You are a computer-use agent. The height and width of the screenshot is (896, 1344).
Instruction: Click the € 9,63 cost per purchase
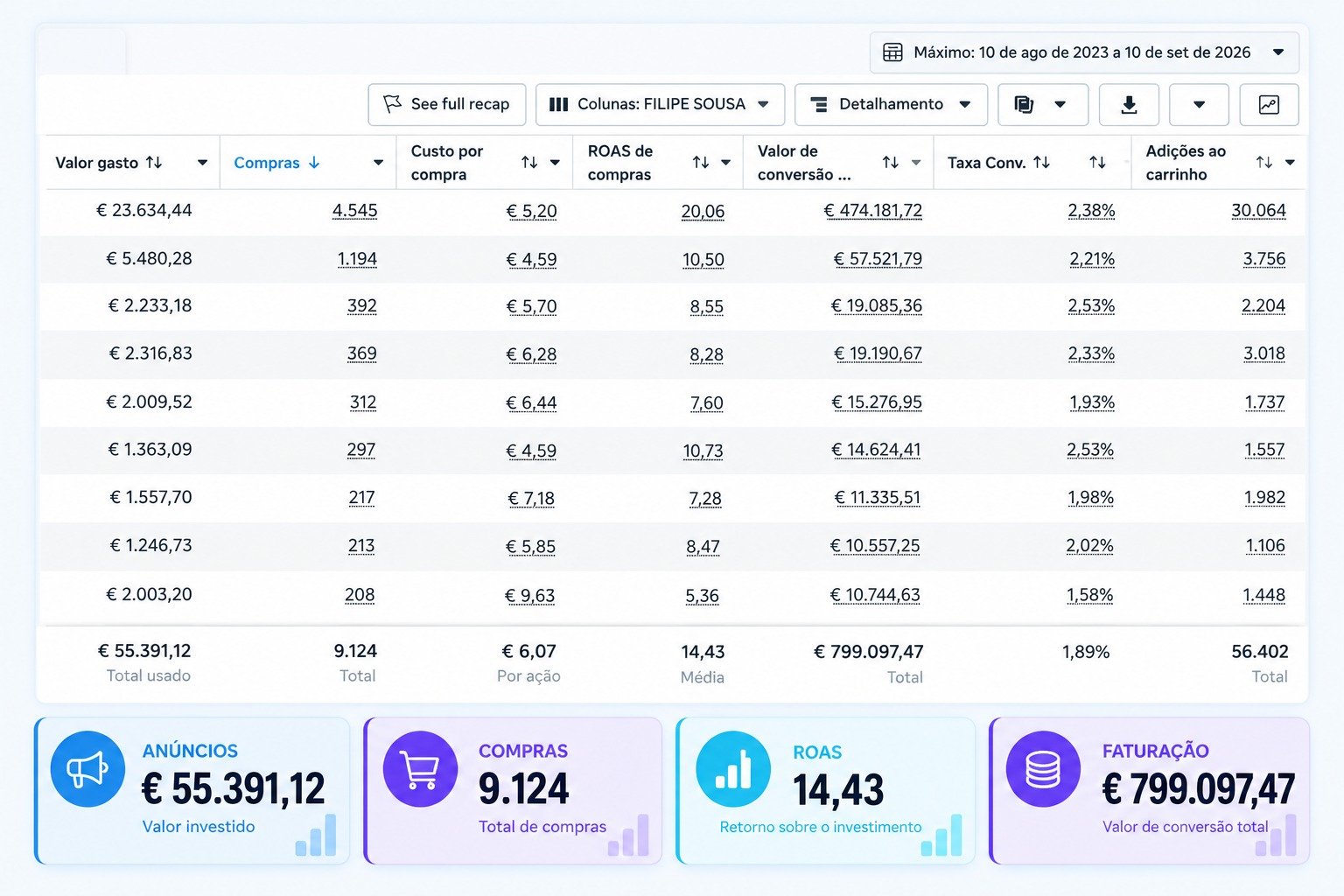(x=530, y=596)
